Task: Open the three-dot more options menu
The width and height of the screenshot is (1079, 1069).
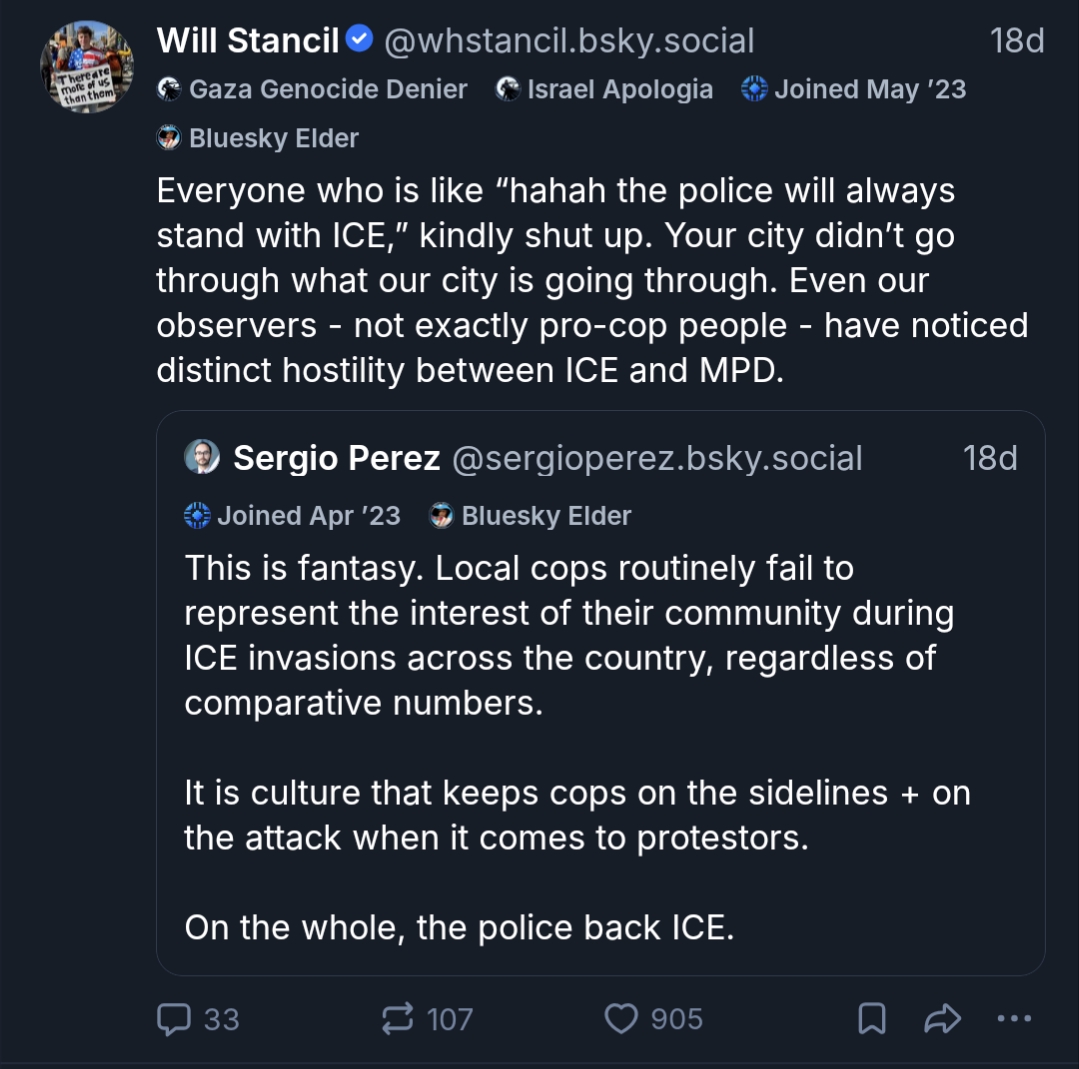Action: coord(1014,1019)
